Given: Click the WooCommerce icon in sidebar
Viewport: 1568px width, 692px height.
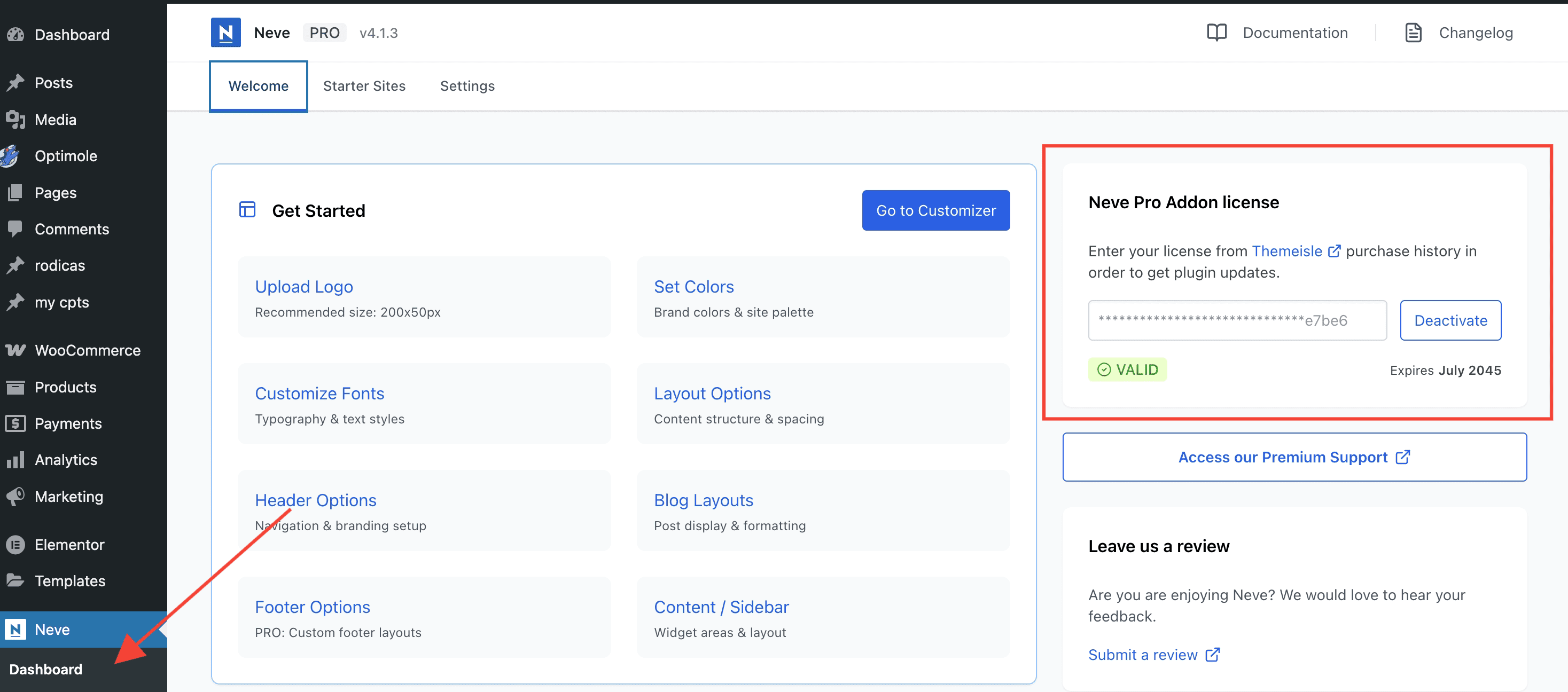Looking at the screenshot, I should click(15, 351).
